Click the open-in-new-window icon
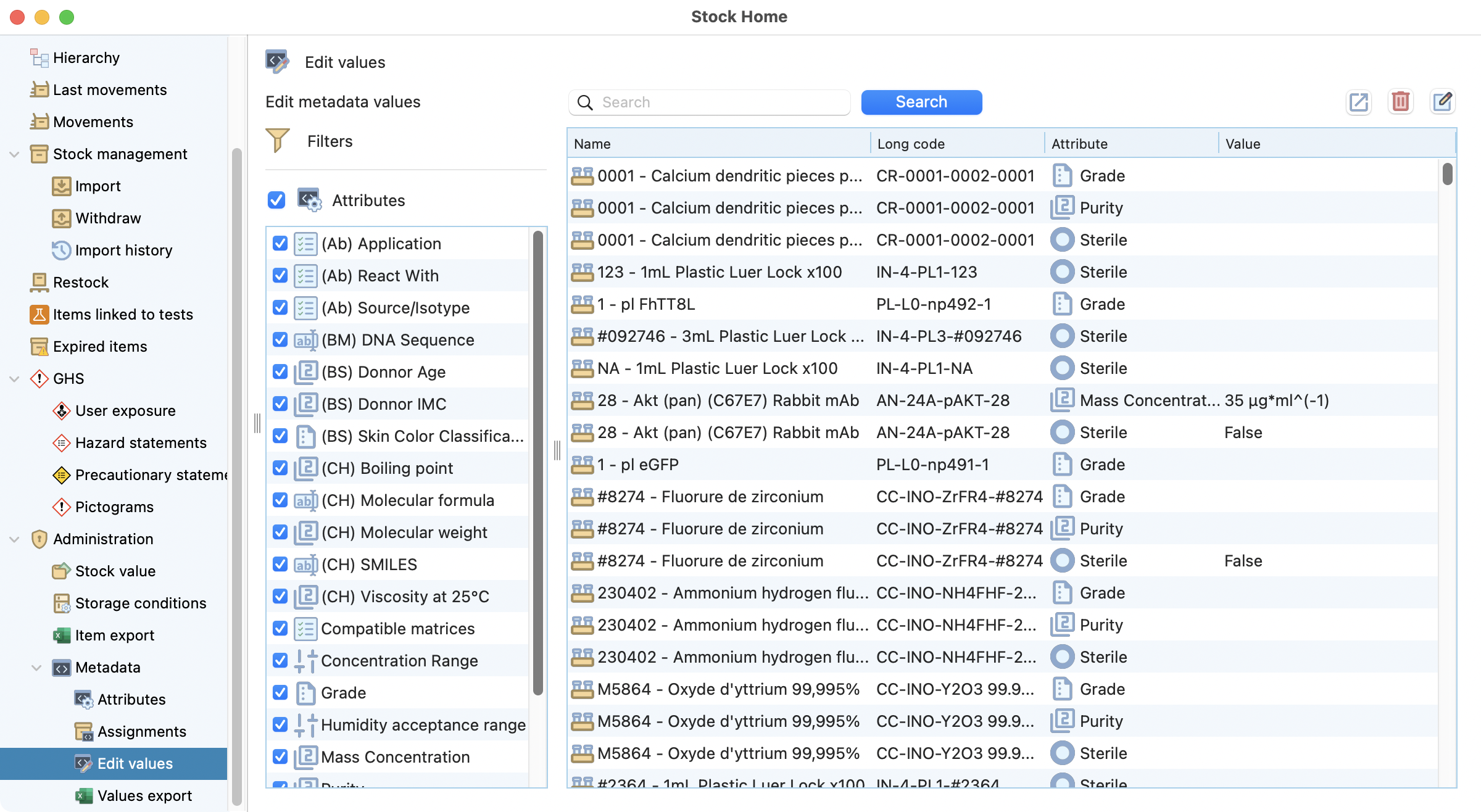 1358,102
